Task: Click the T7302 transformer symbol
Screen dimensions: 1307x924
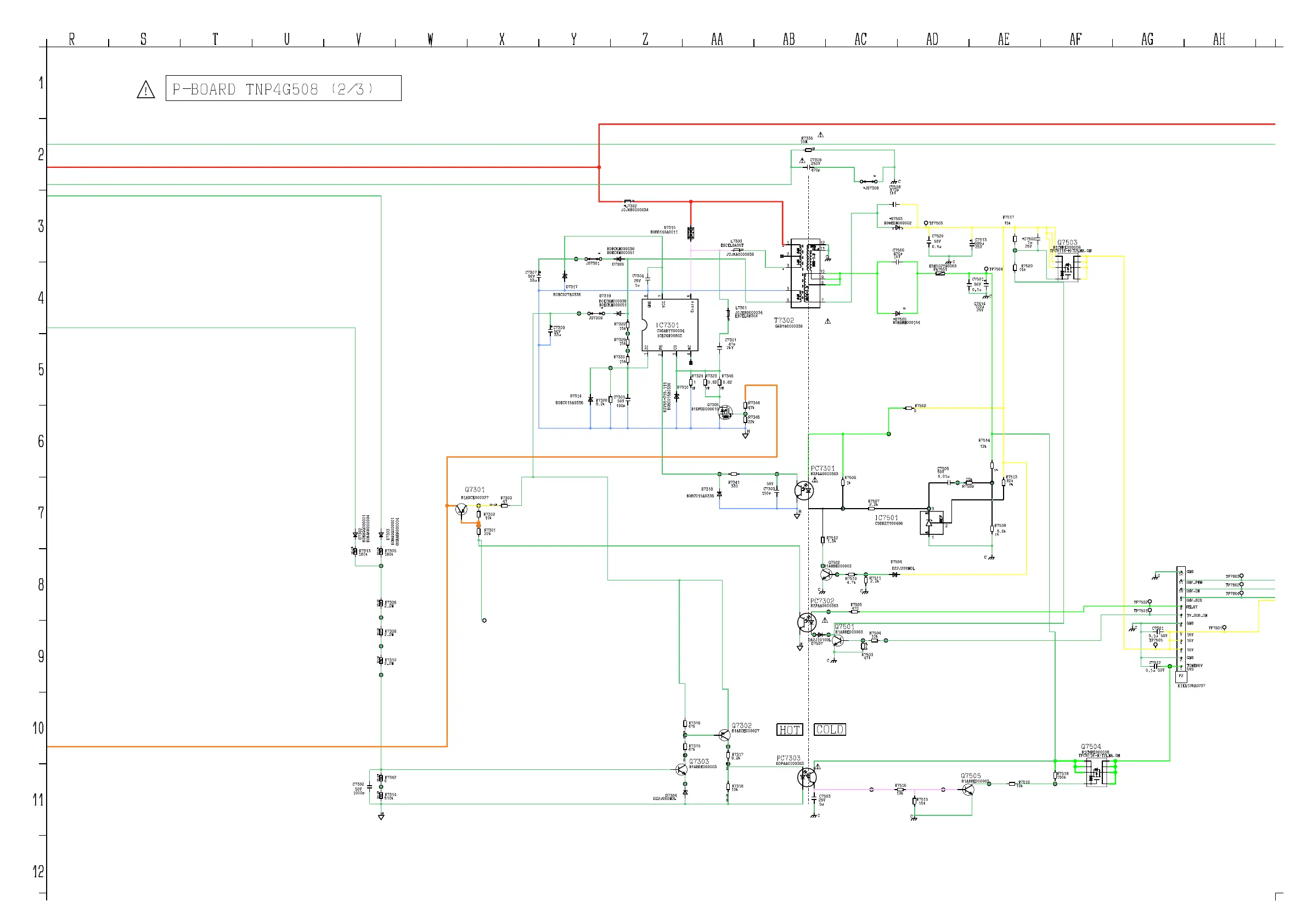Action: pyautogui.click(x=805, y=273)
